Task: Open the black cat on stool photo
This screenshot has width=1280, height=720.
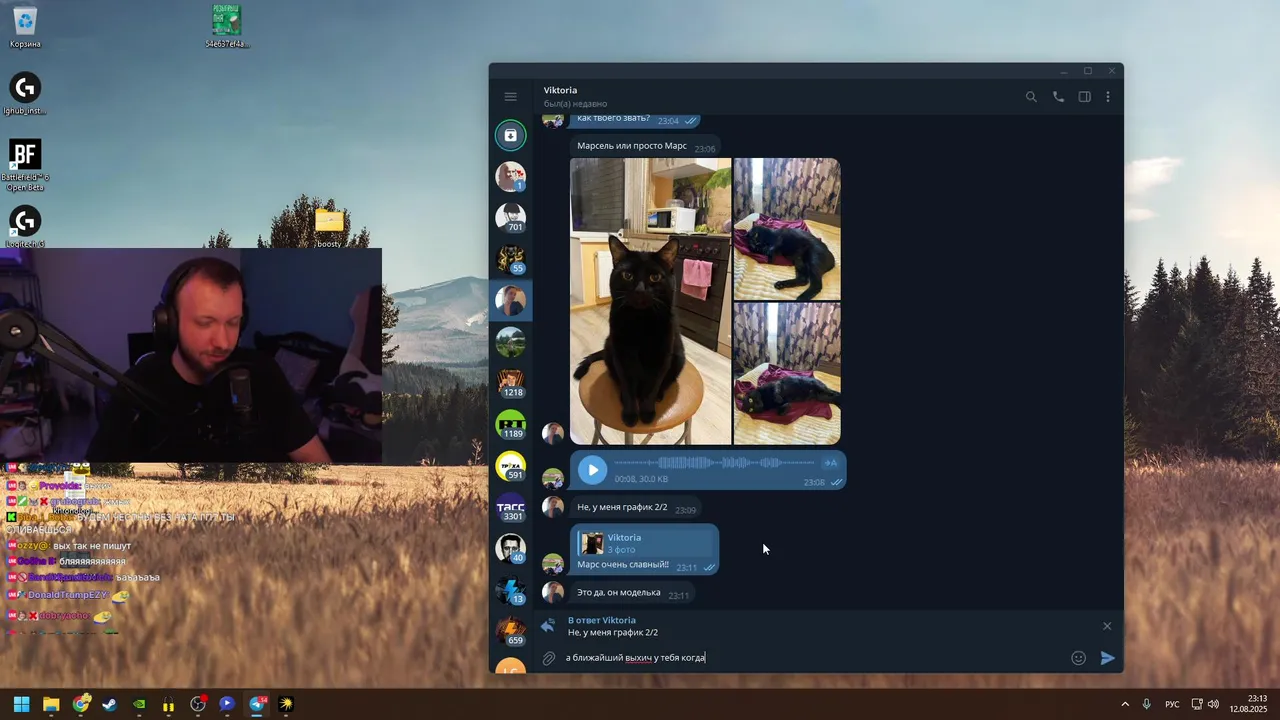Action: 650,301
